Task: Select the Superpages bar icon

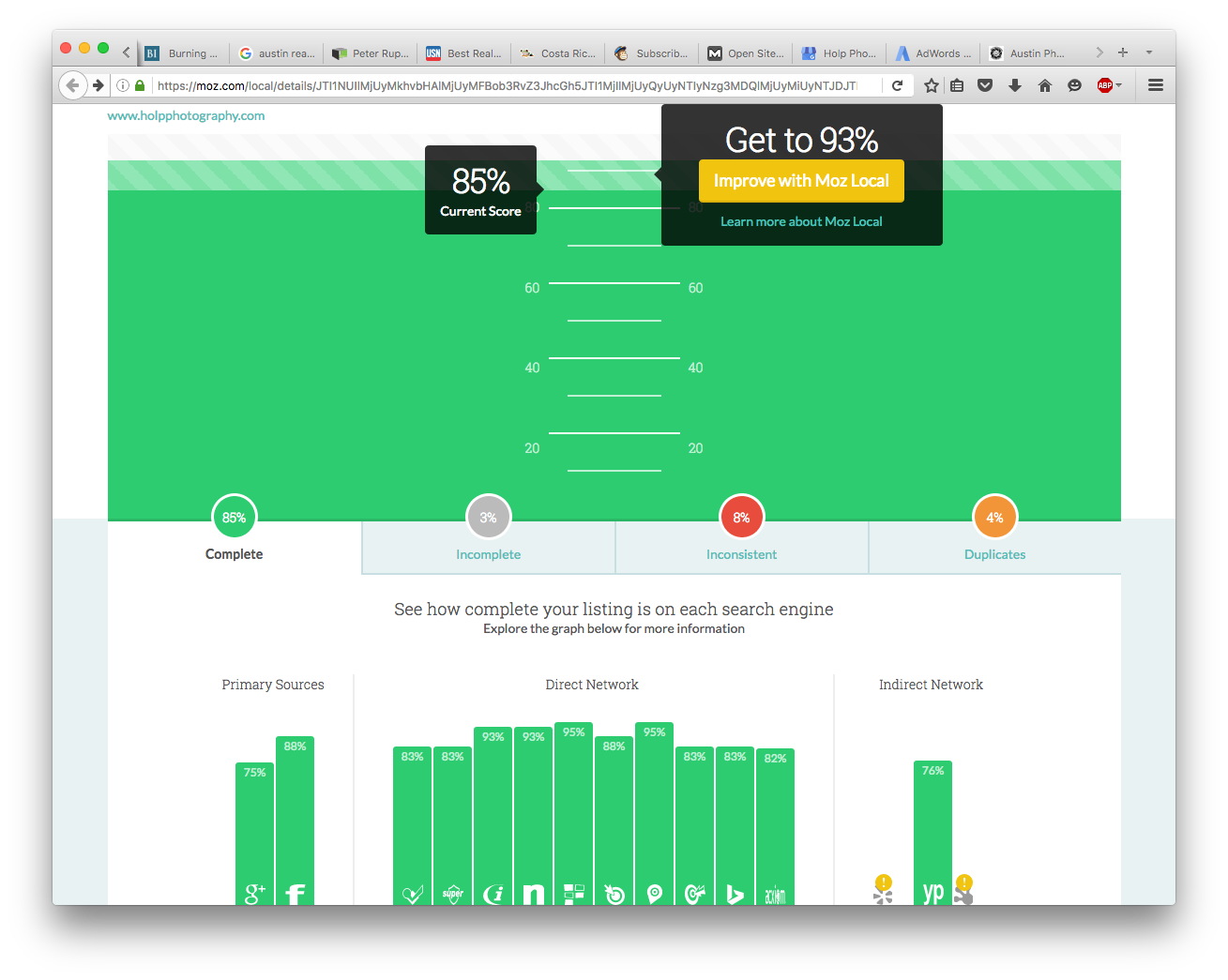Action: (x=453, y=894)
